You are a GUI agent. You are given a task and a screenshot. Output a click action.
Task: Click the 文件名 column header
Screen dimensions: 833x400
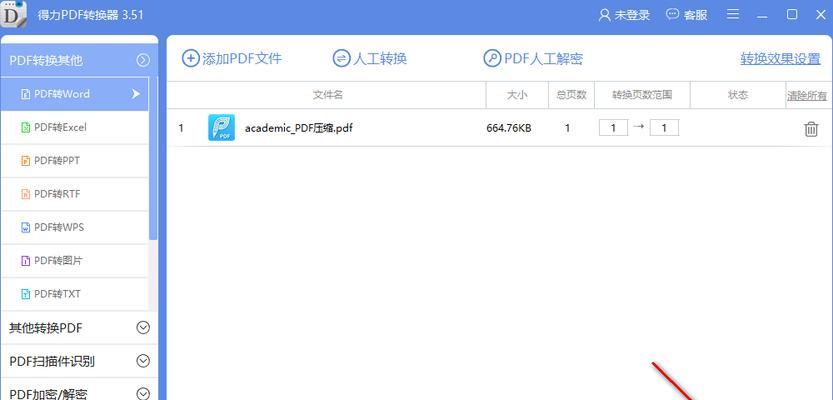point(328,95)
